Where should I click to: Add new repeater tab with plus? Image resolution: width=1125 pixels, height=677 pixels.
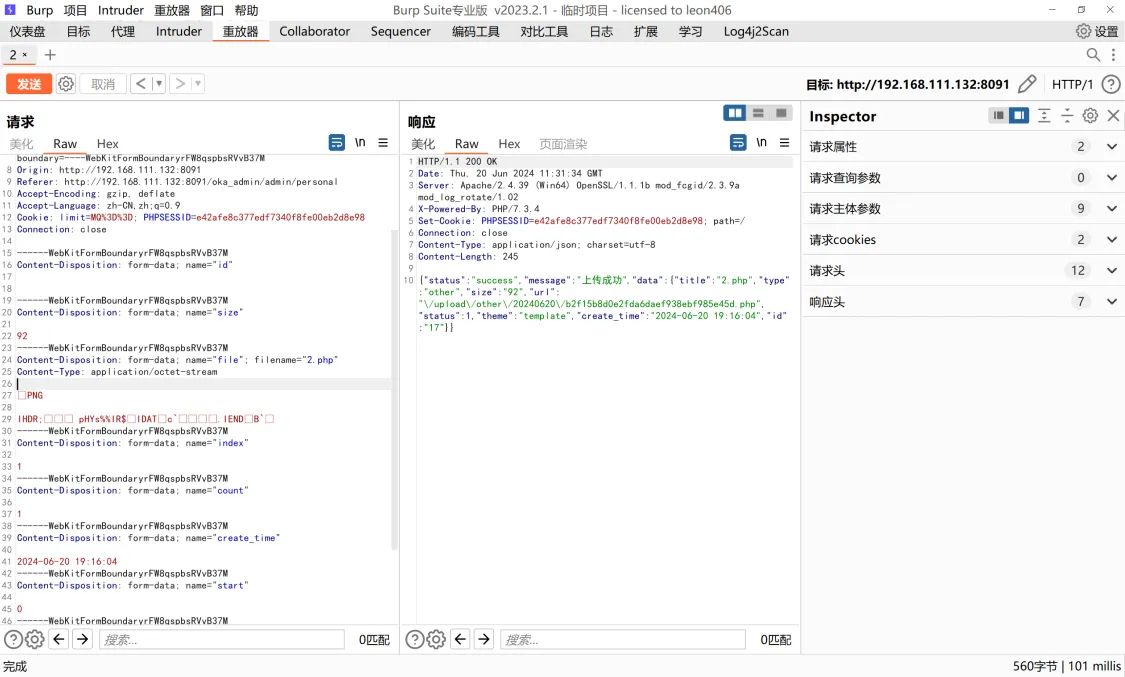50,55
